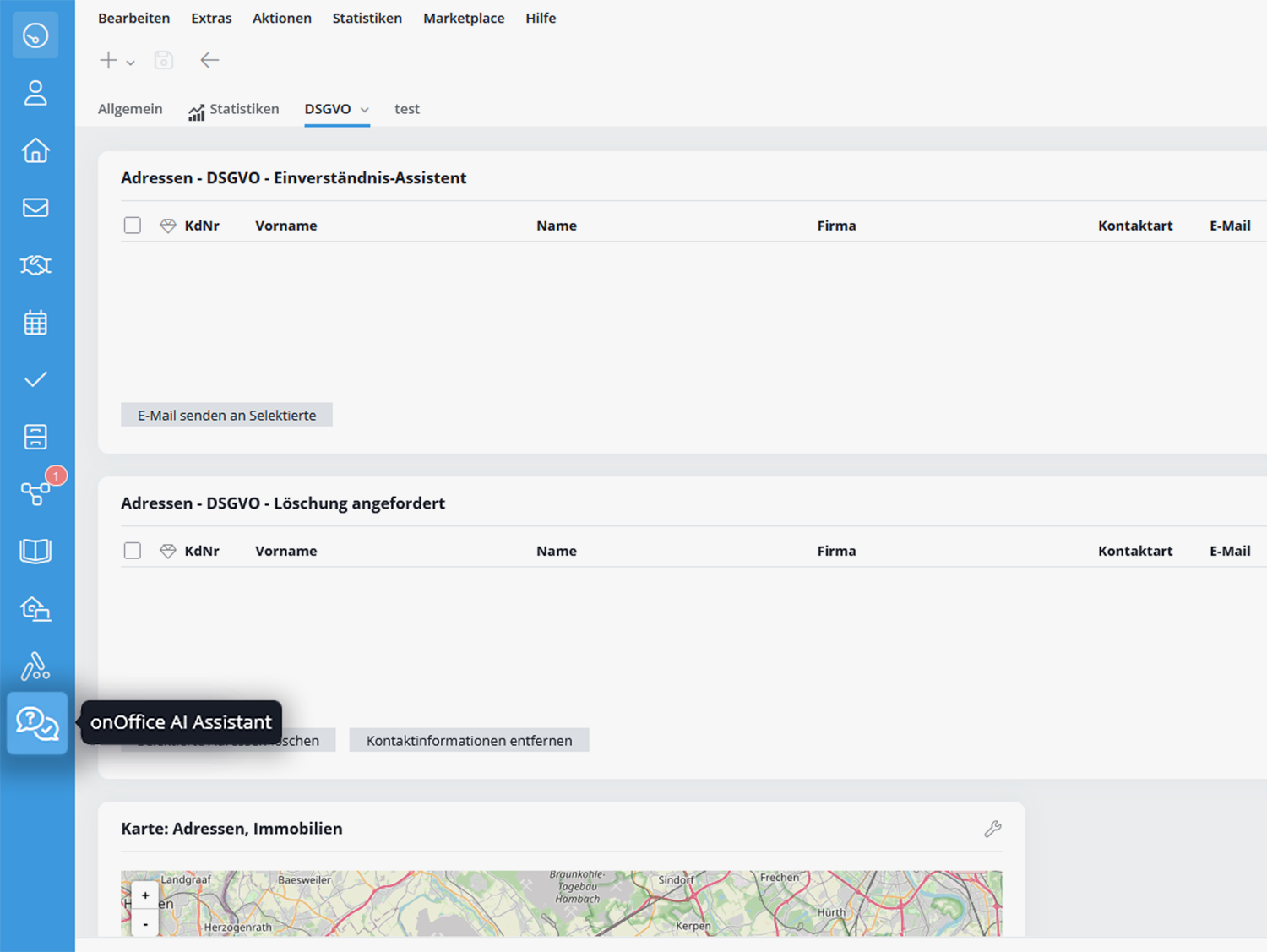Open the house-with-laptop icon in the sidebar
Image resolution: width=1267 pixels, height=952 pixels.
(x=35, y=608)
